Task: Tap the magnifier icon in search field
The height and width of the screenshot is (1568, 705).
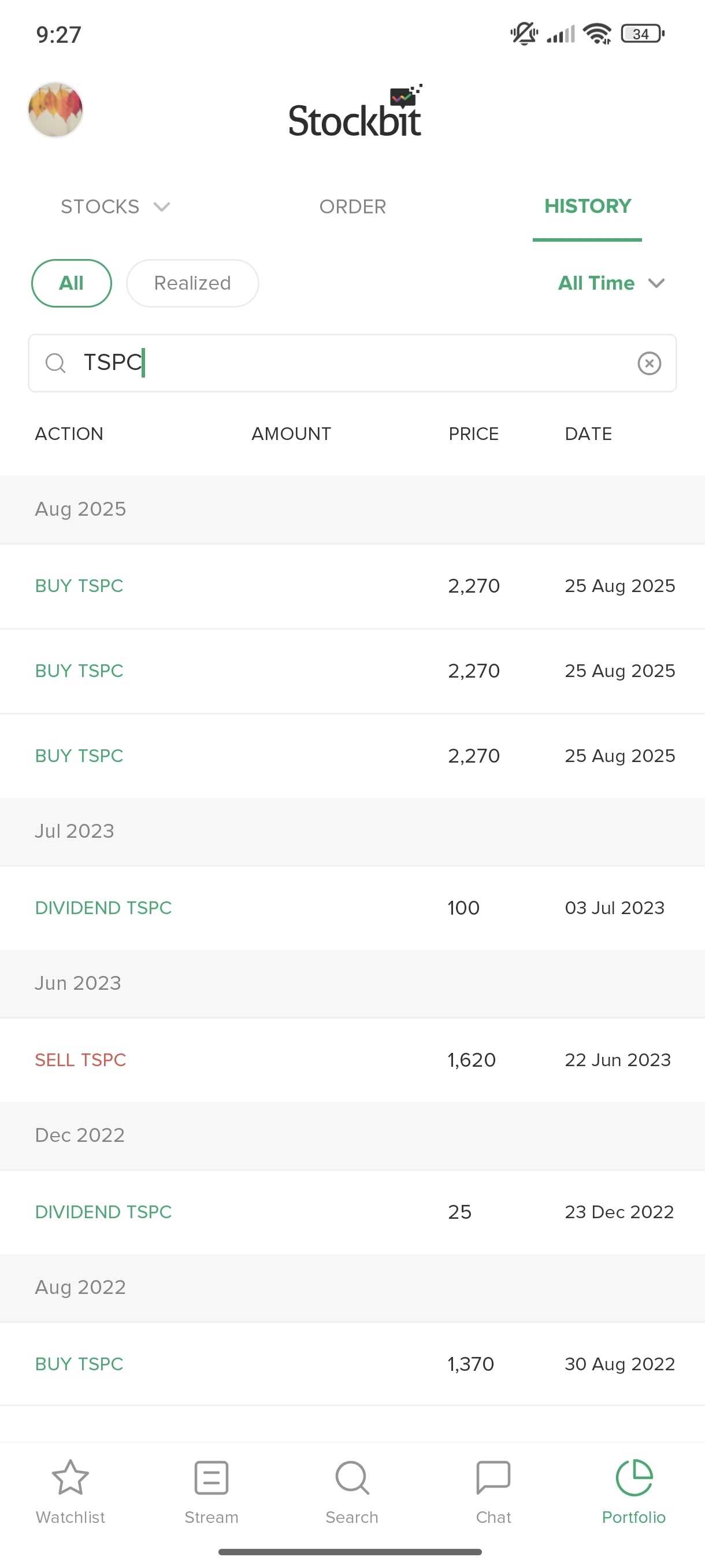Action: pos(55,364)
